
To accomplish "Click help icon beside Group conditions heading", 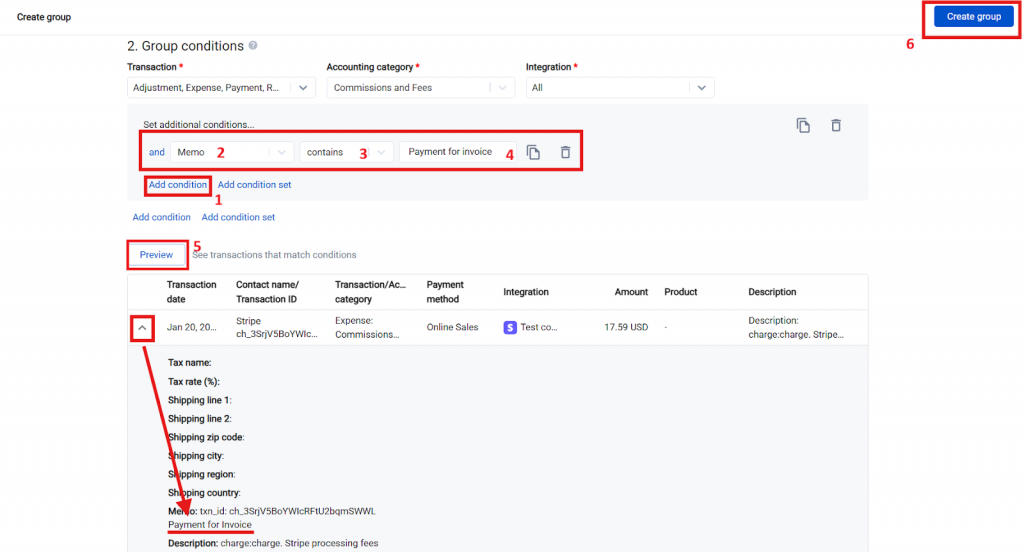I will tap(253, 46).
